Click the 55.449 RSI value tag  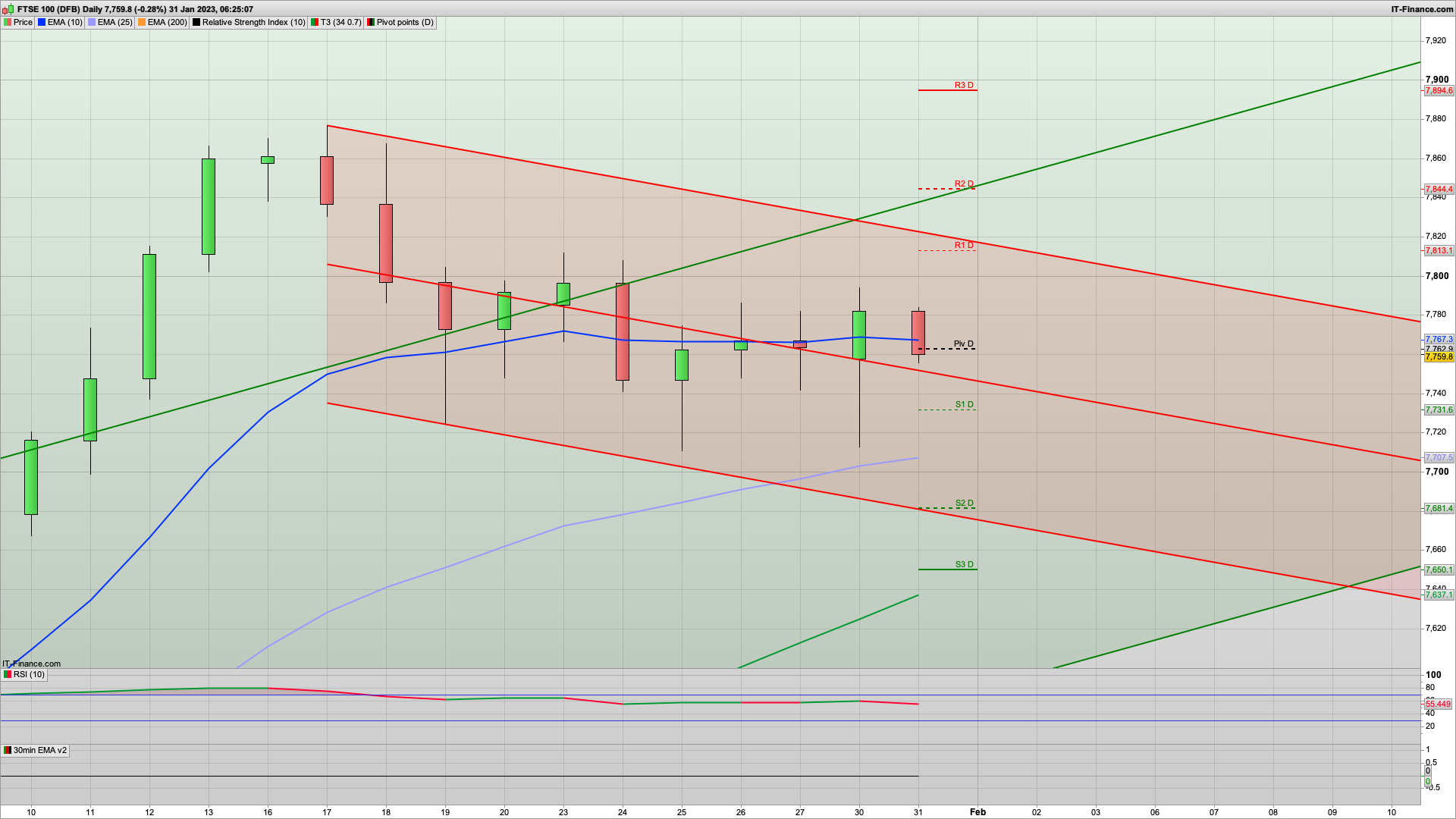point(1438,704)
